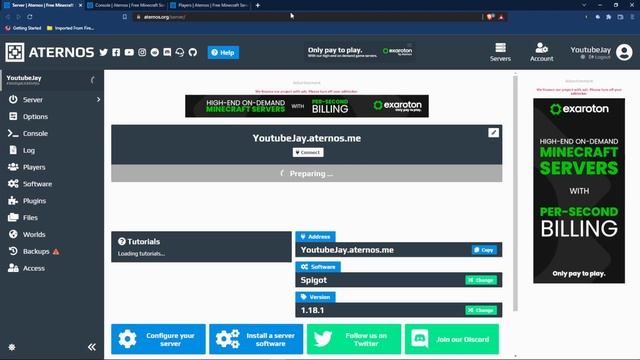Click Install a server software tile
640x360 pixels.
click(256, 339)
